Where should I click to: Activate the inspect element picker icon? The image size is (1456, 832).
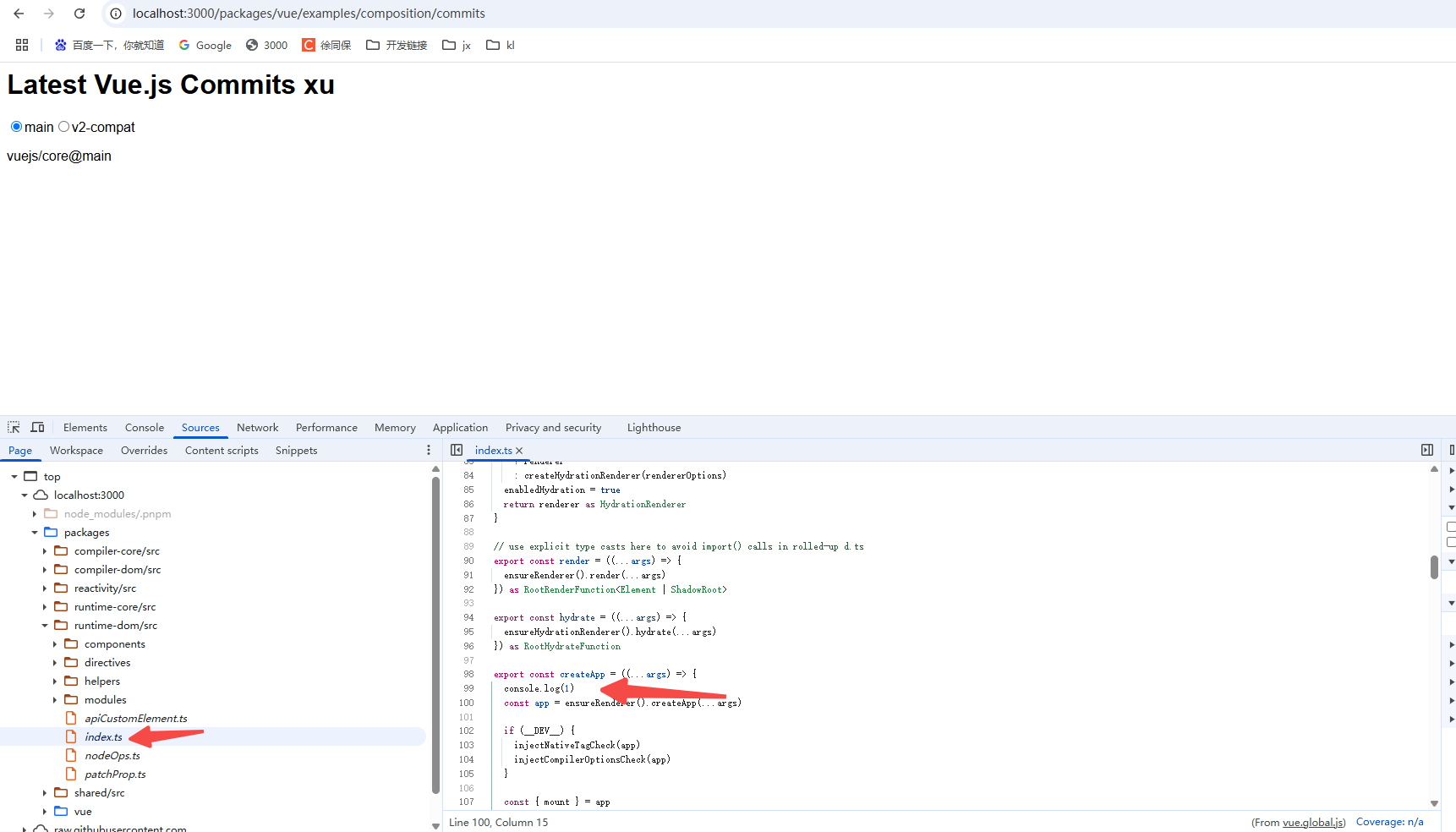[x=14, y=427]
